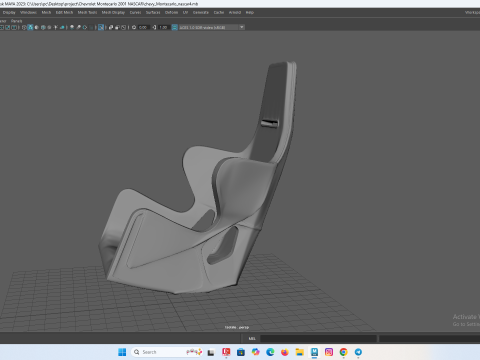
Task: Open the Surfaces menu
Action: 153,12
